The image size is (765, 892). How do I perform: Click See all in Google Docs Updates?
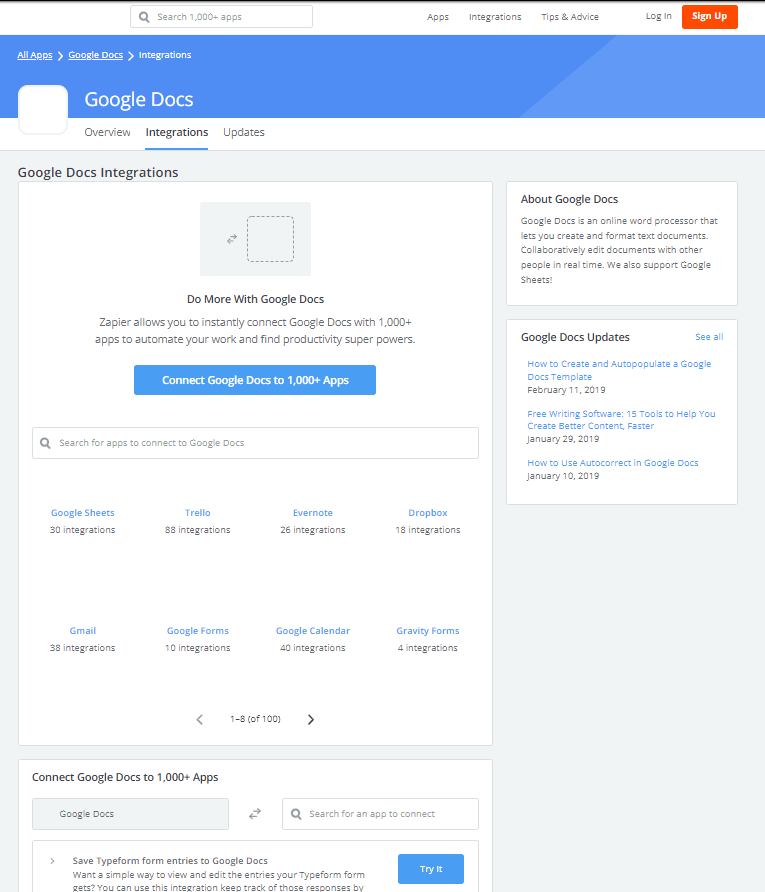click(x=709, y=337)
